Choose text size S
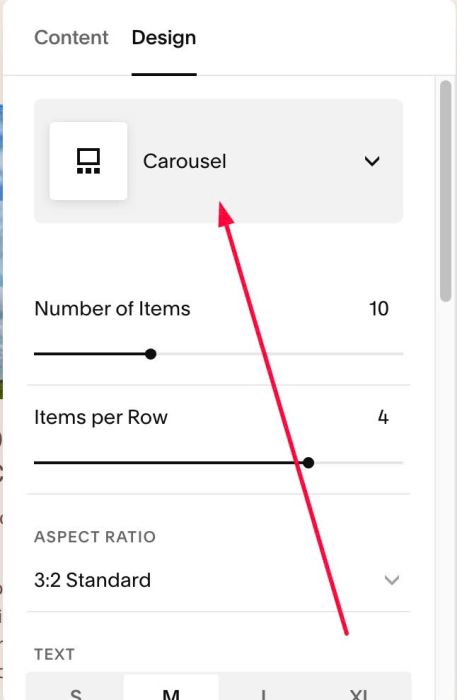Image resolution: width=457 pixels, height=700 pixels. pyautogui.click(x=75, y=693)
